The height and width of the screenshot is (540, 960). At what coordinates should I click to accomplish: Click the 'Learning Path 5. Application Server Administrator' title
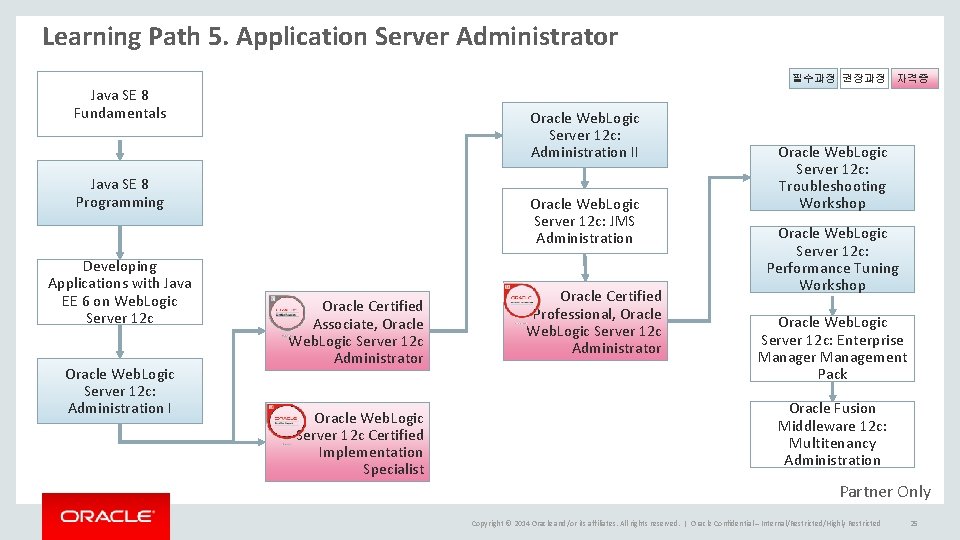(x=330, y=36)
